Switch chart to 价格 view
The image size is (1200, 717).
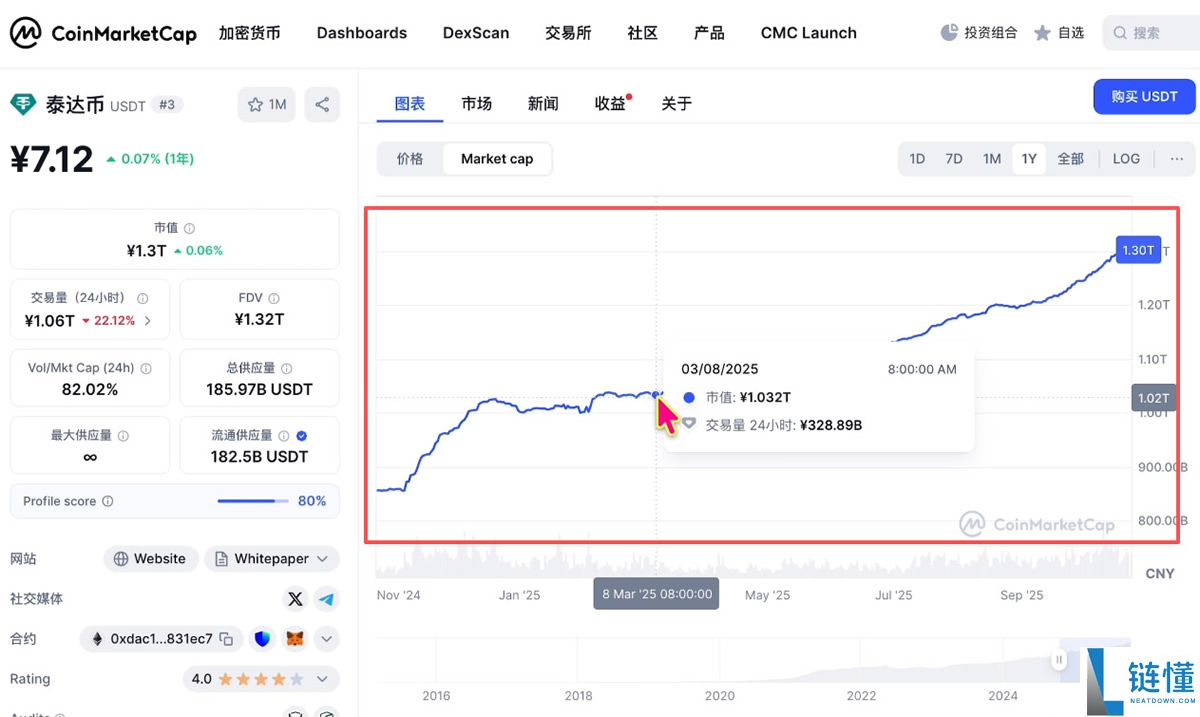(410, 158)
